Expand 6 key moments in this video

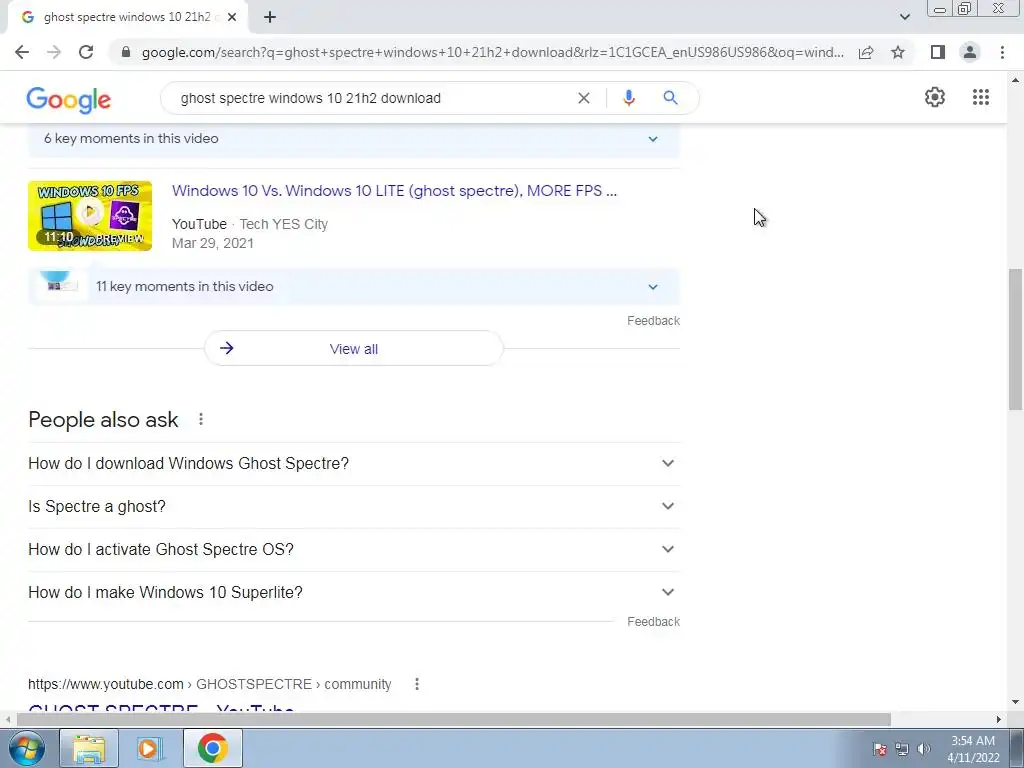click(354, 139)
